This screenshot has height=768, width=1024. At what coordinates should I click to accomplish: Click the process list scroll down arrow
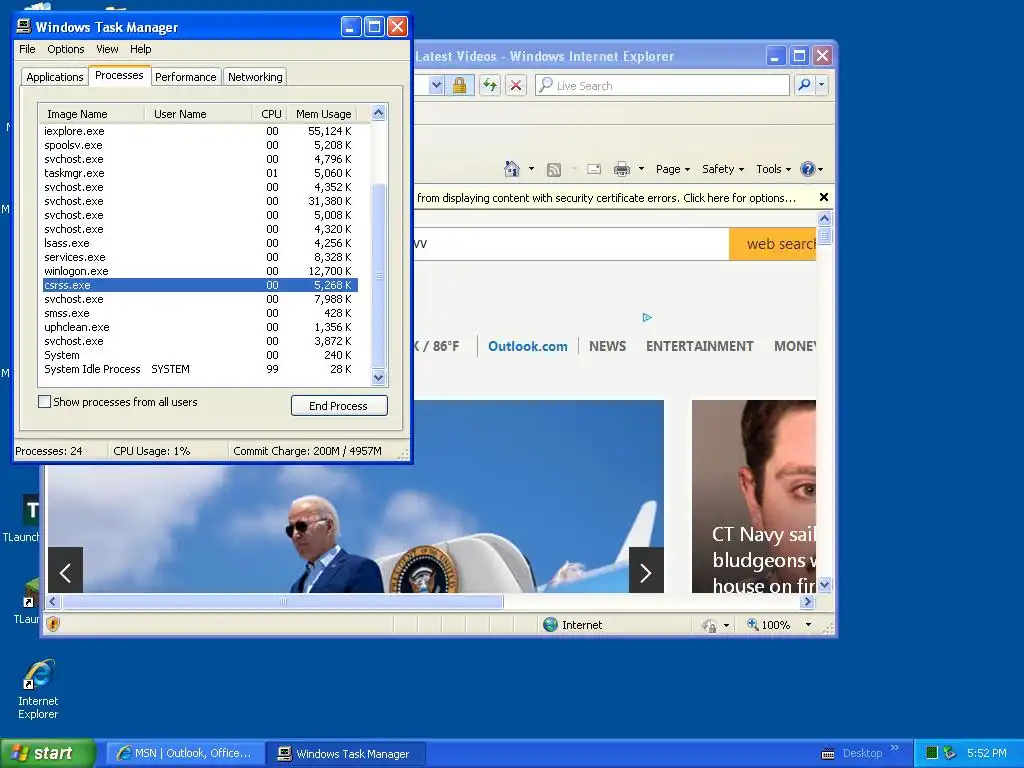[x=378, y=377]
